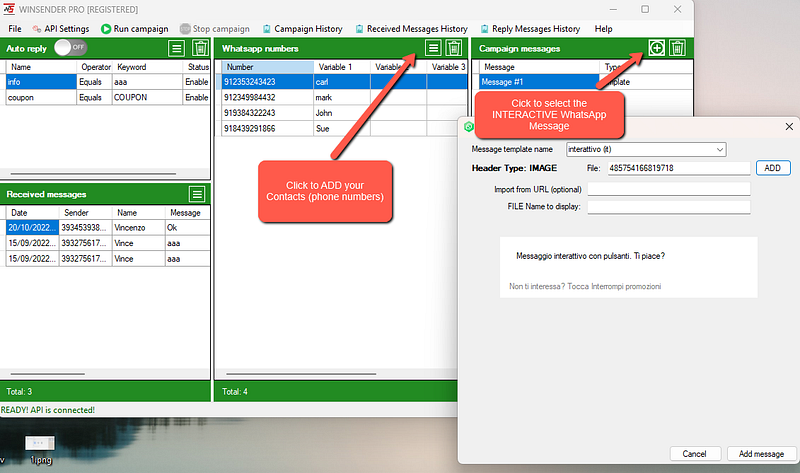This screenshot has height=473, width=800.
Task: Click the 'mark' variable cell
Action: 342,97
